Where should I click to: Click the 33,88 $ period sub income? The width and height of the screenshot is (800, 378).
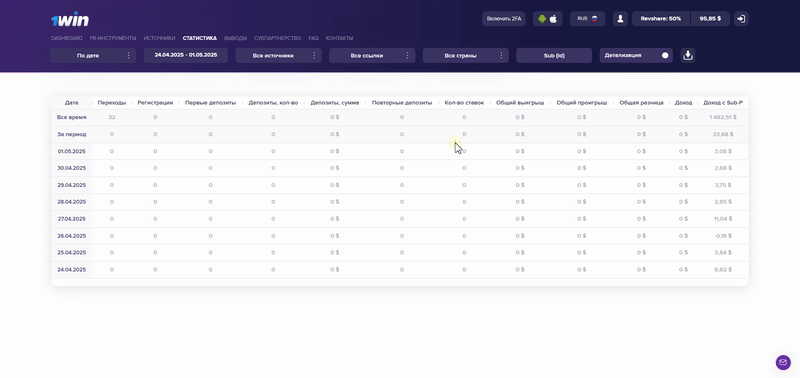[x=723, y=134]
